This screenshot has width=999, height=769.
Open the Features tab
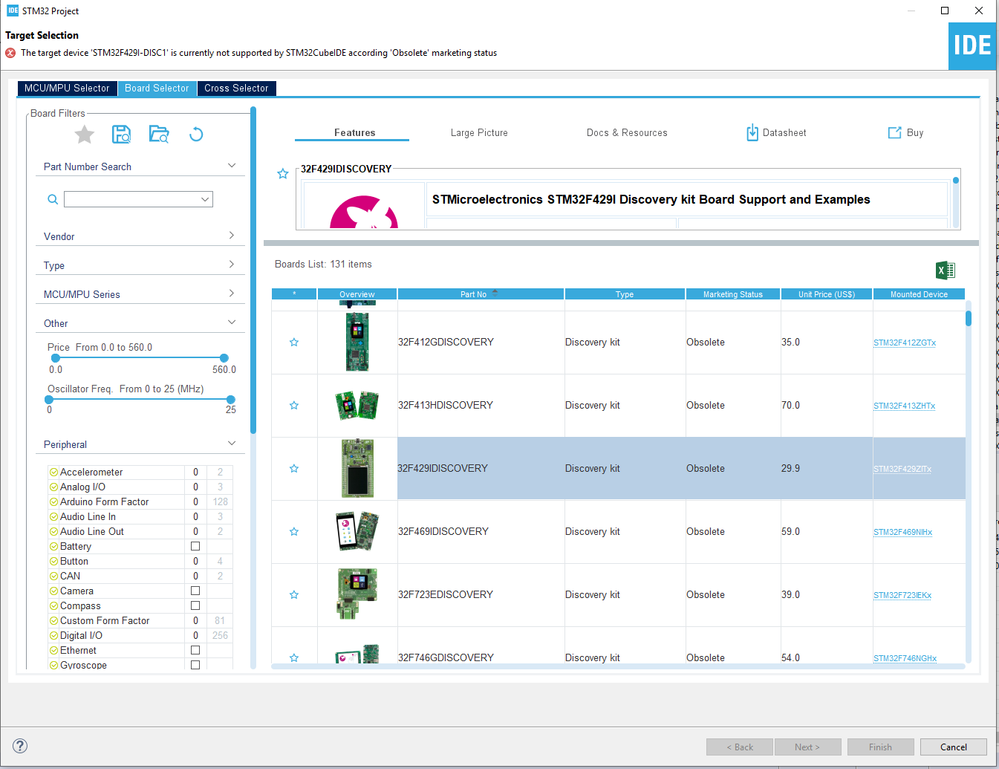pos(355,133)
